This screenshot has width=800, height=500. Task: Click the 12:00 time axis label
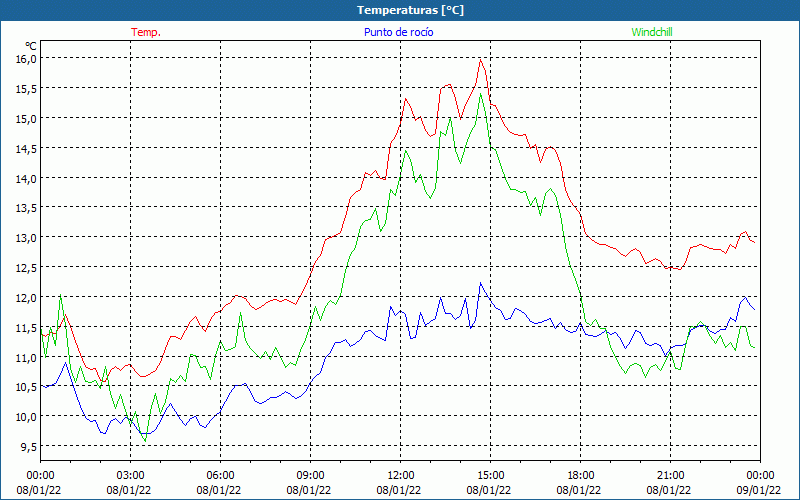pyautogui.click(x=401, y=476)
